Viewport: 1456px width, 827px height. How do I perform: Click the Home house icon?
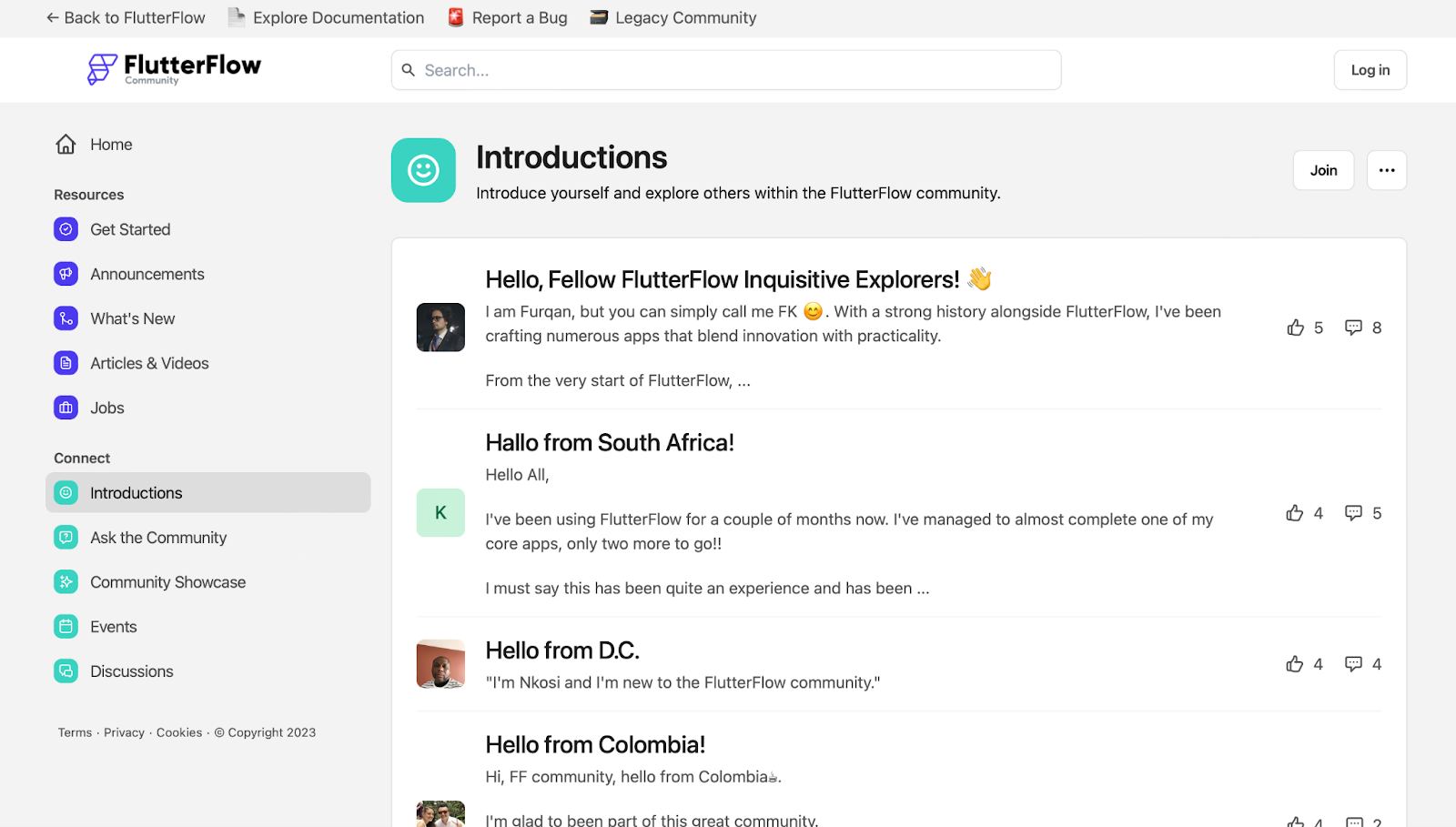[x=66, y=145]
